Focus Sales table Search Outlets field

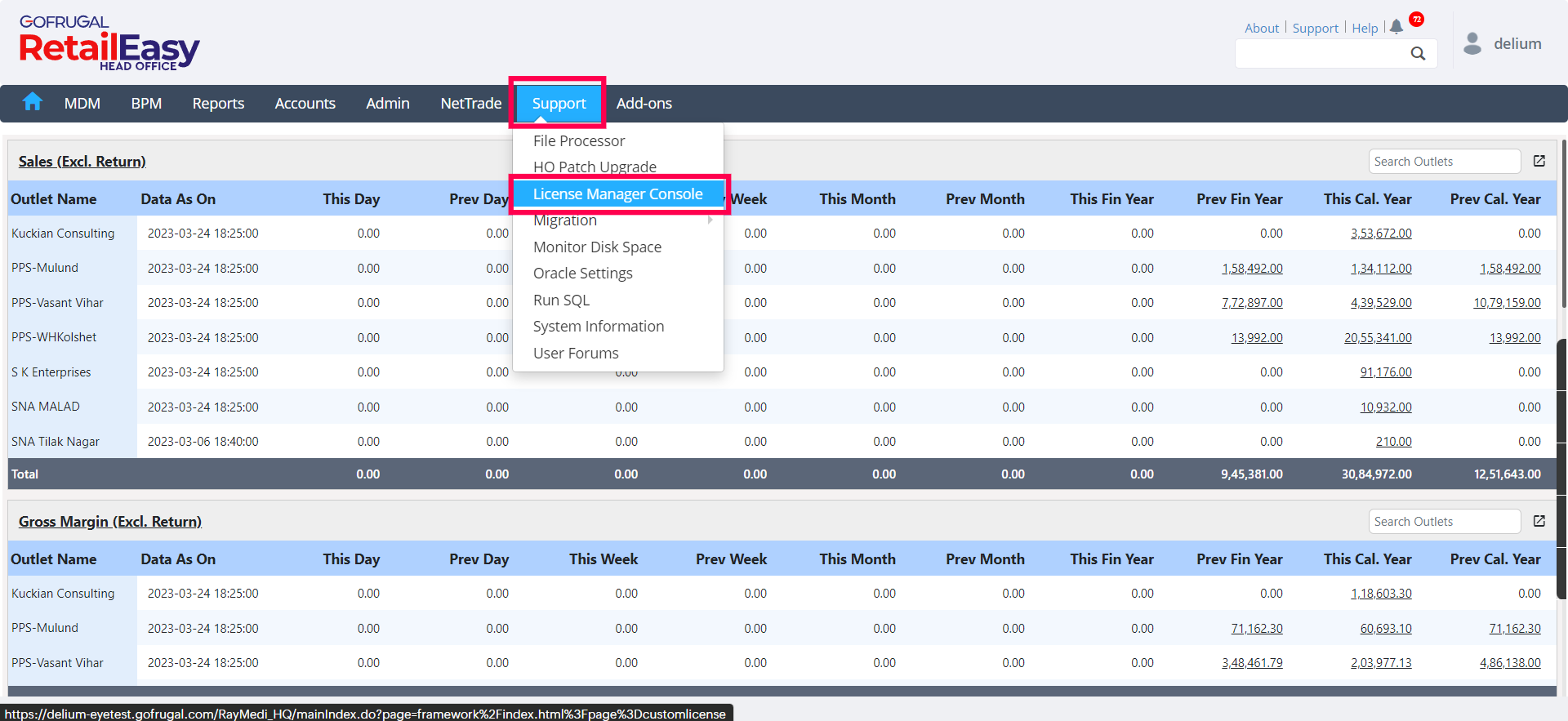point(1445,162)
